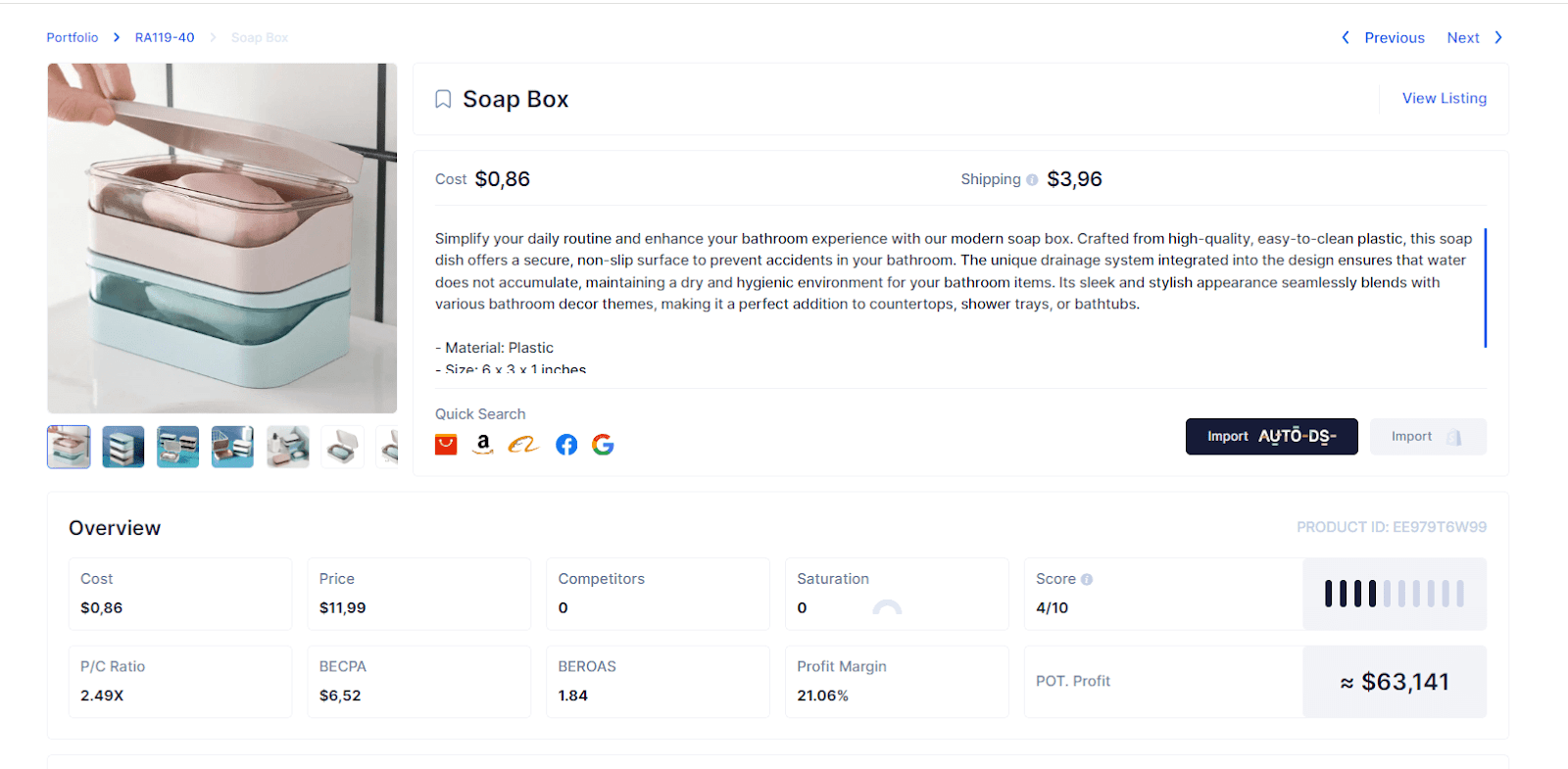Screen dimensions: 1568x769
Task: Go to the Previous product
Action: [1383, 37]
